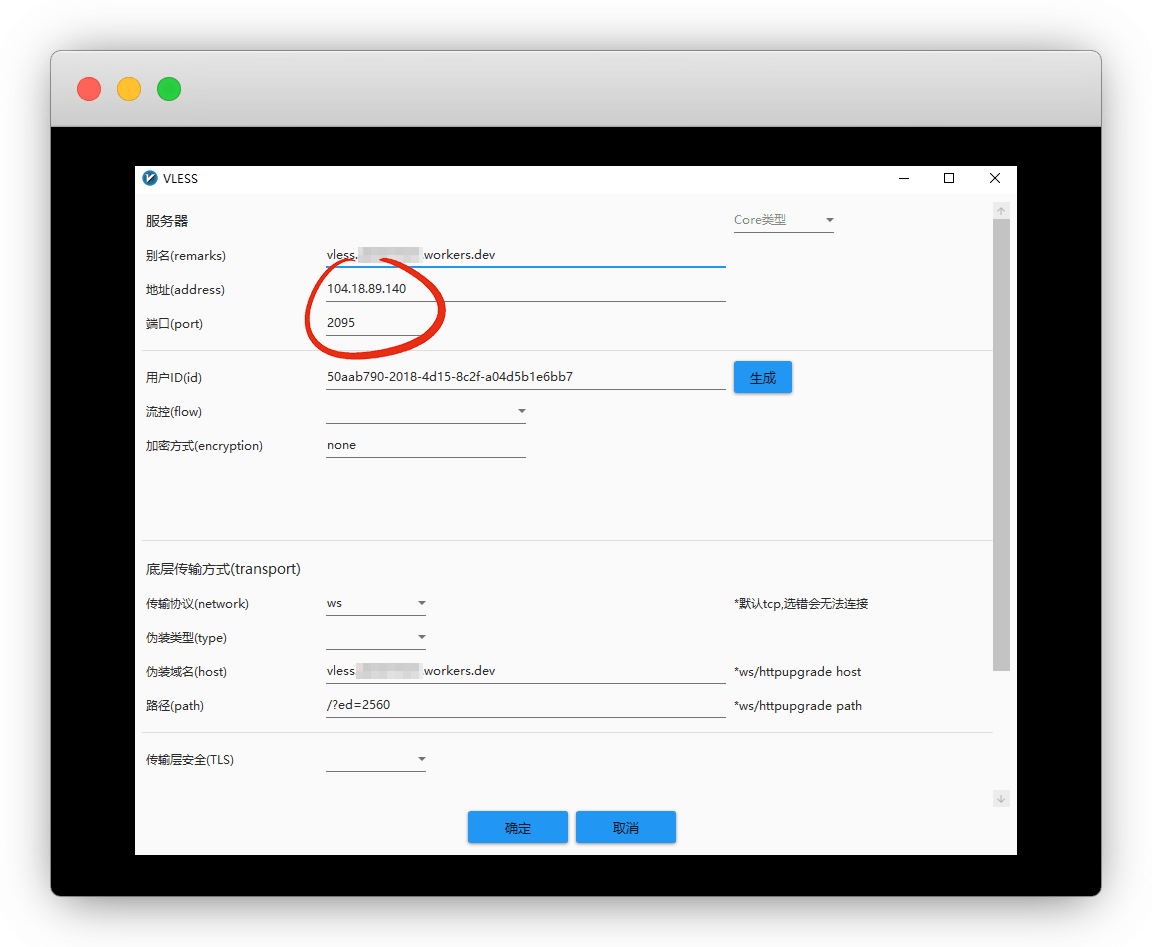Screen dimensions: 1152x947
Task: Close the VLESS dialog with X
Action: click(994, 178)
